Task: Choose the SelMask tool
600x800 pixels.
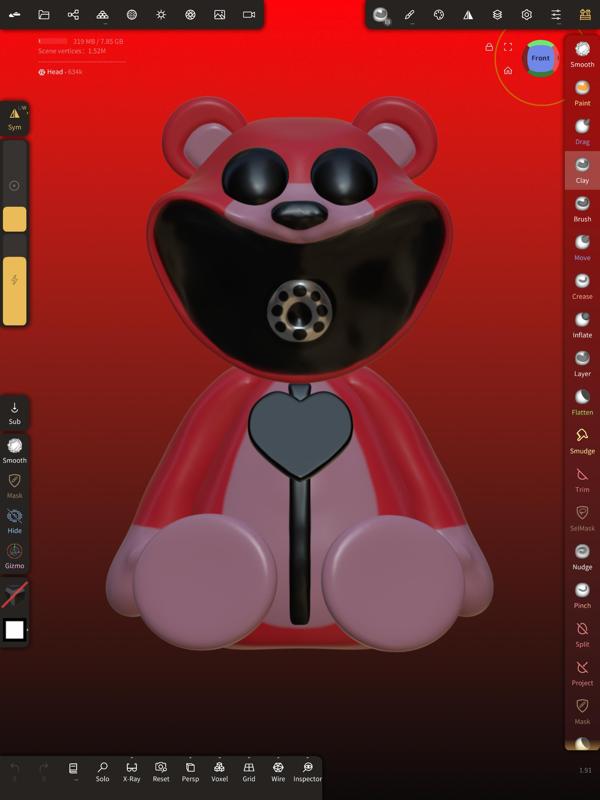Action: pyautogui.click(x=582, y=518)
